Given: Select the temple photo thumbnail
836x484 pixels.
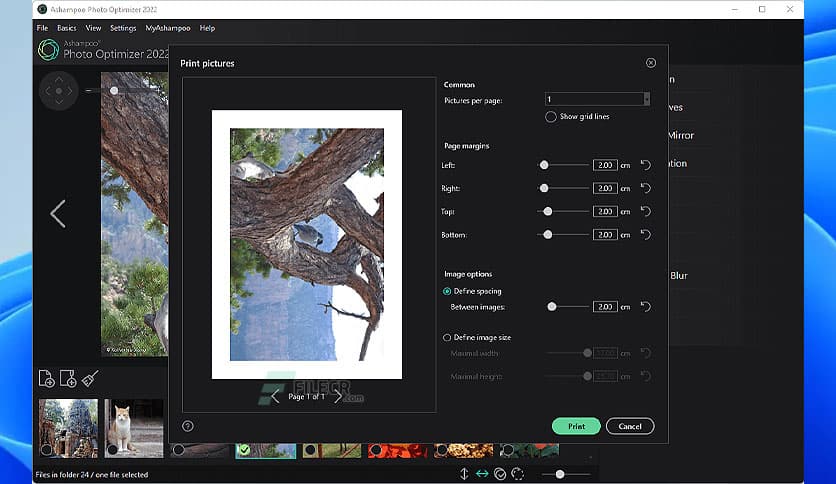Looking at the screenshot, I should pyautogui.click(x=68, y=428).
